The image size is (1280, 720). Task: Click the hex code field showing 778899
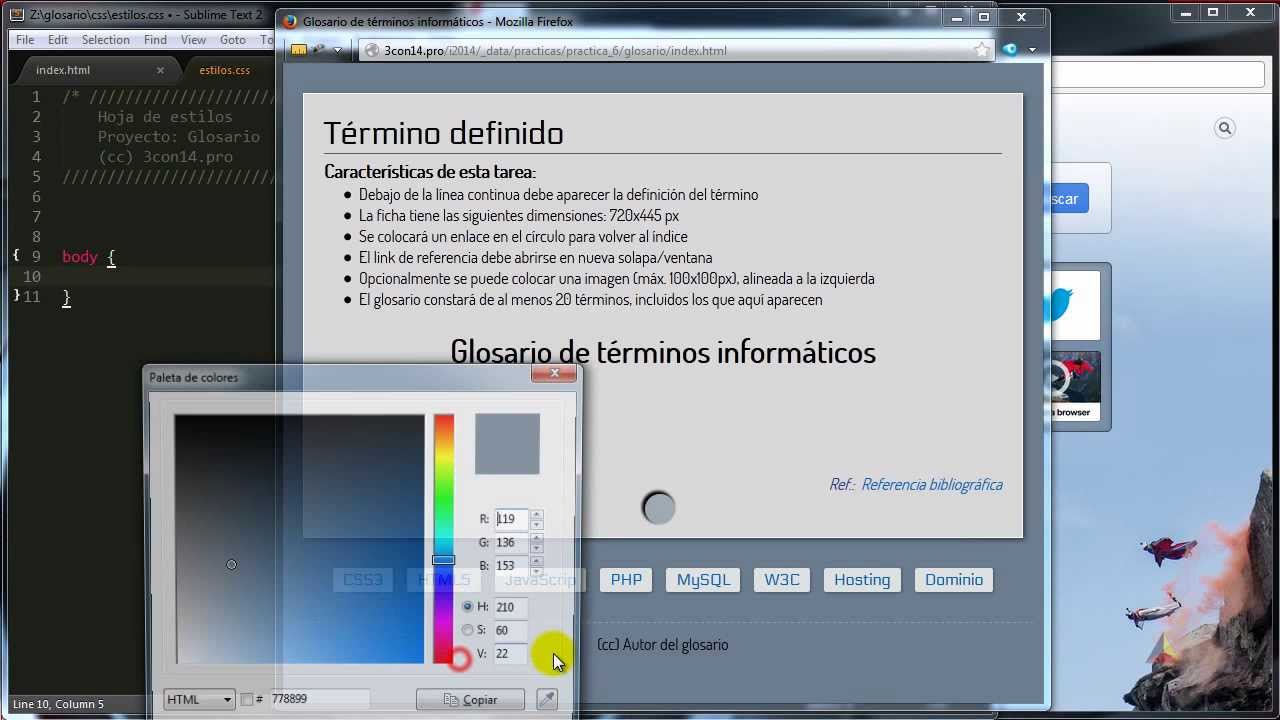pos(319,699)
